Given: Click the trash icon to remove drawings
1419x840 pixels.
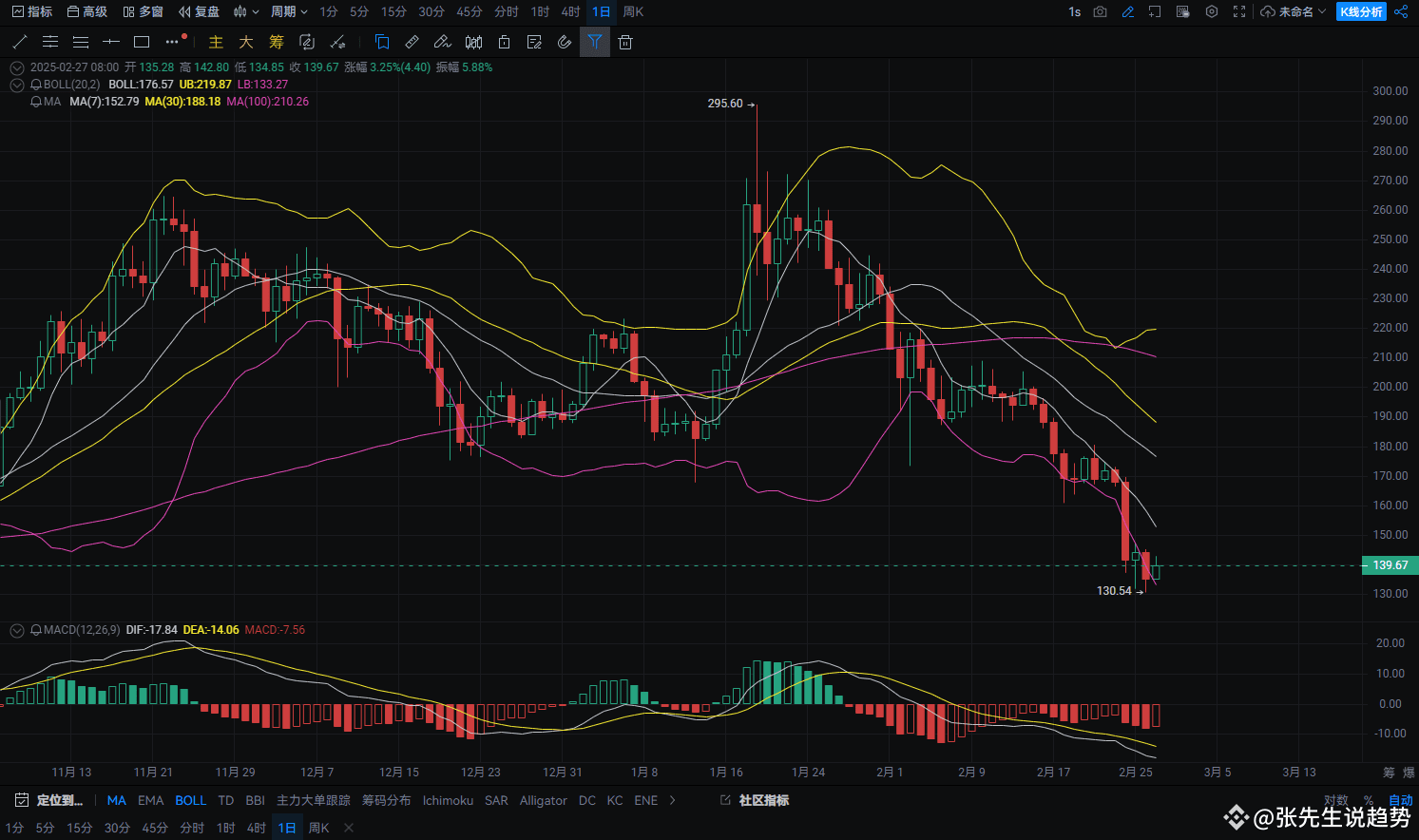Looking at the screenshot, I should [x=624, y=42].
